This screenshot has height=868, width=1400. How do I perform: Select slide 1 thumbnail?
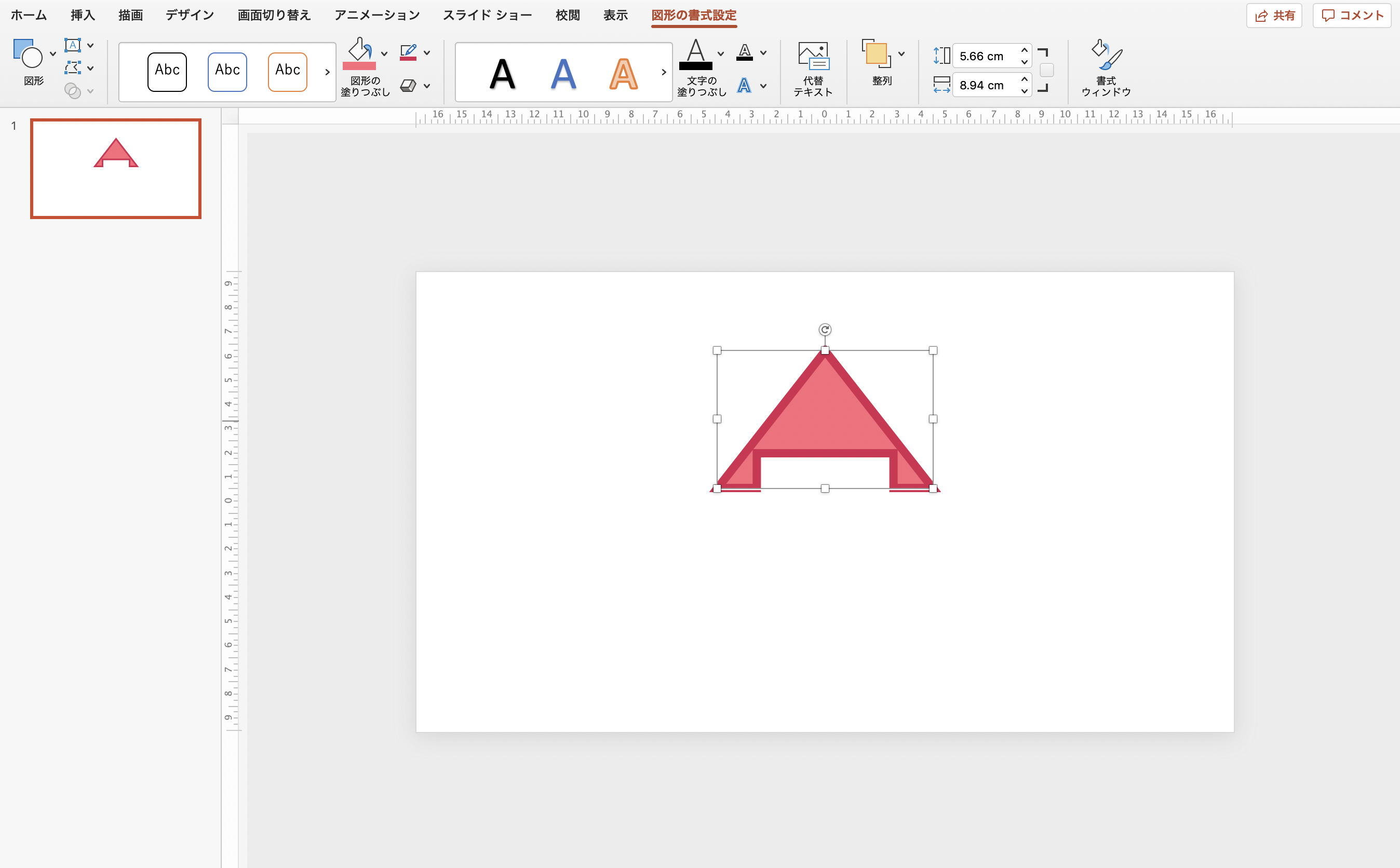(115, 169)
